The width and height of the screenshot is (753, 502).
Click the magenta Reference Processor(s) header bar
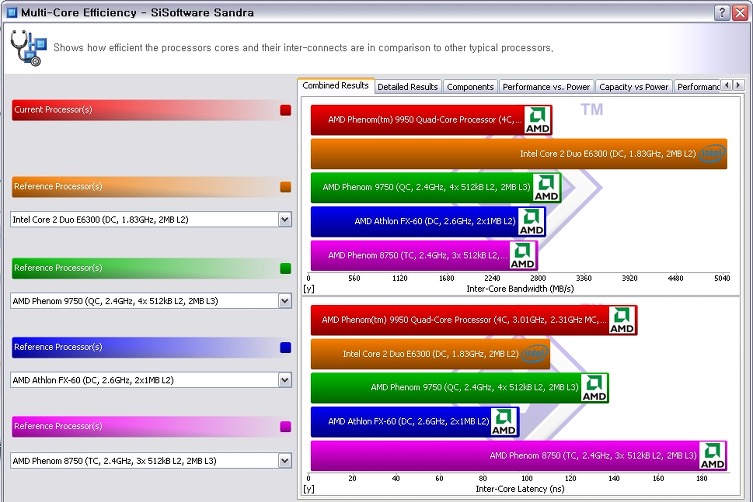[x=151, y=427]
